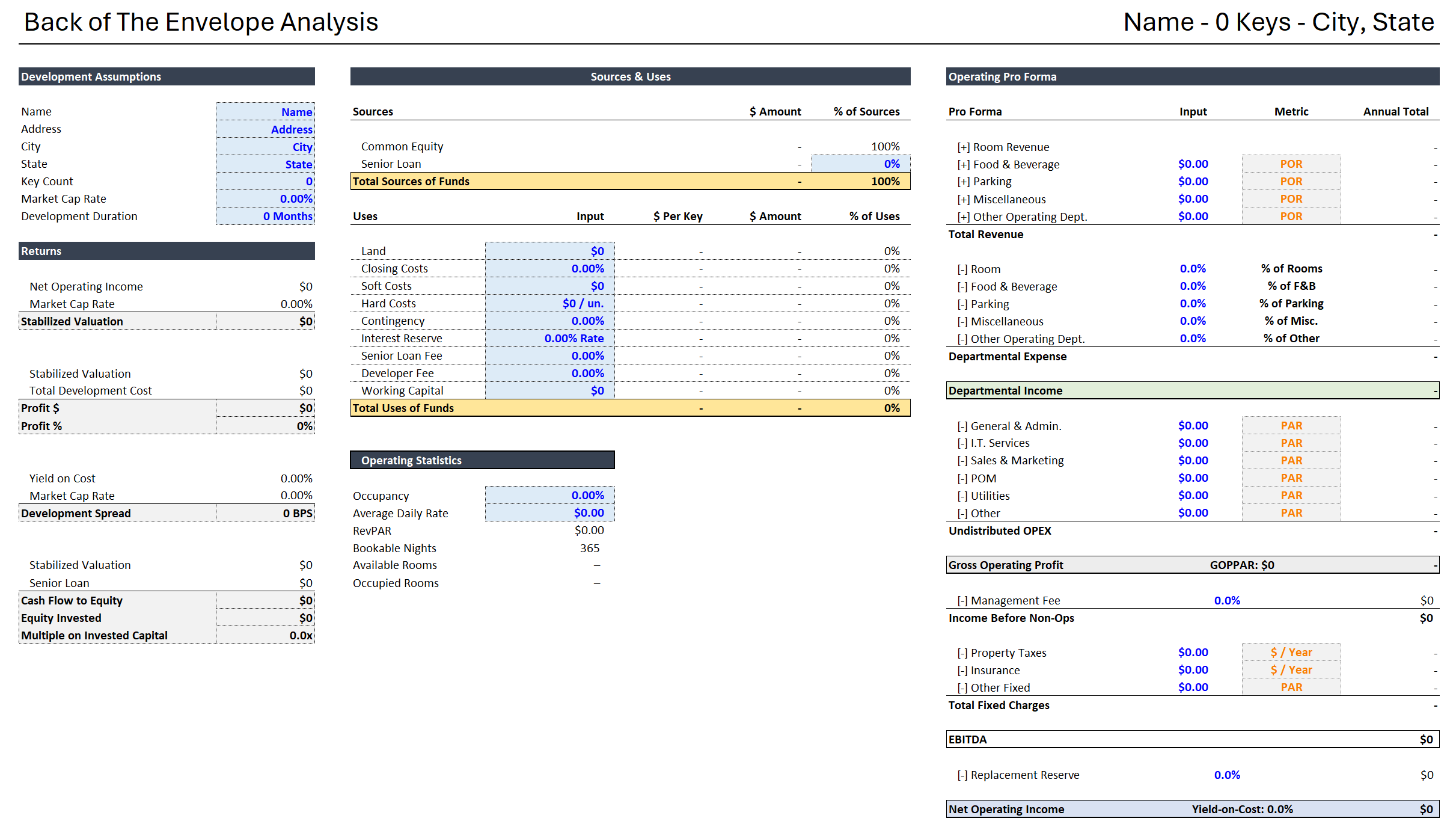This screenshot has height=830, width=1456.
Task: Select the Food & Beverage expense 0.0% input
Action: point(1193,286)
